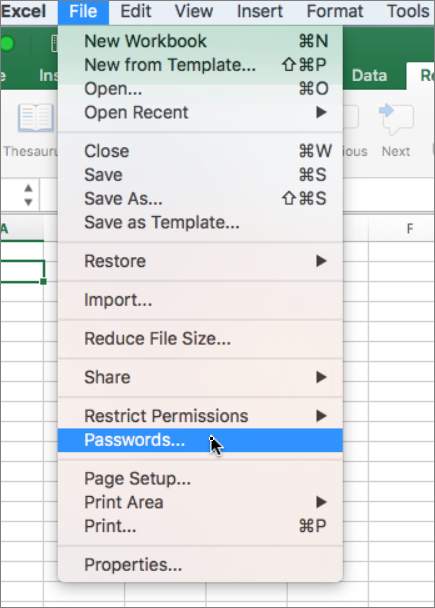
Task: Choose Passwords... from the File menu
Action: [200, 440]
